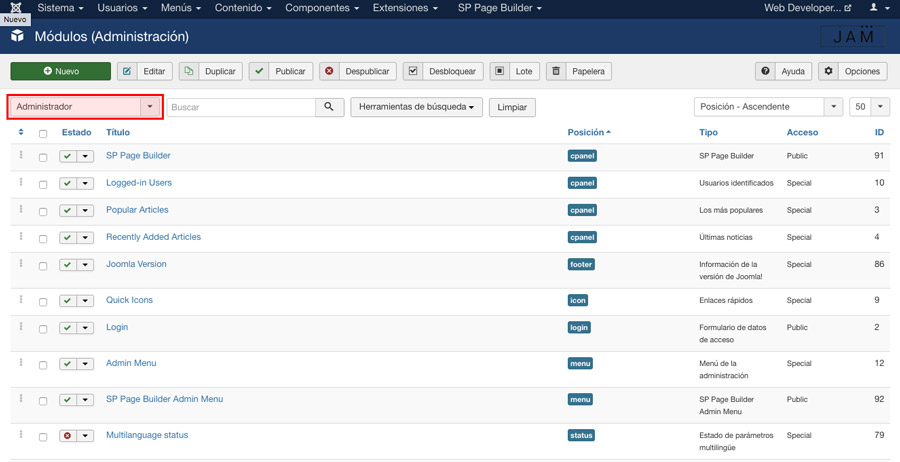Click the Opciones gear button

[x=853, y=72]
